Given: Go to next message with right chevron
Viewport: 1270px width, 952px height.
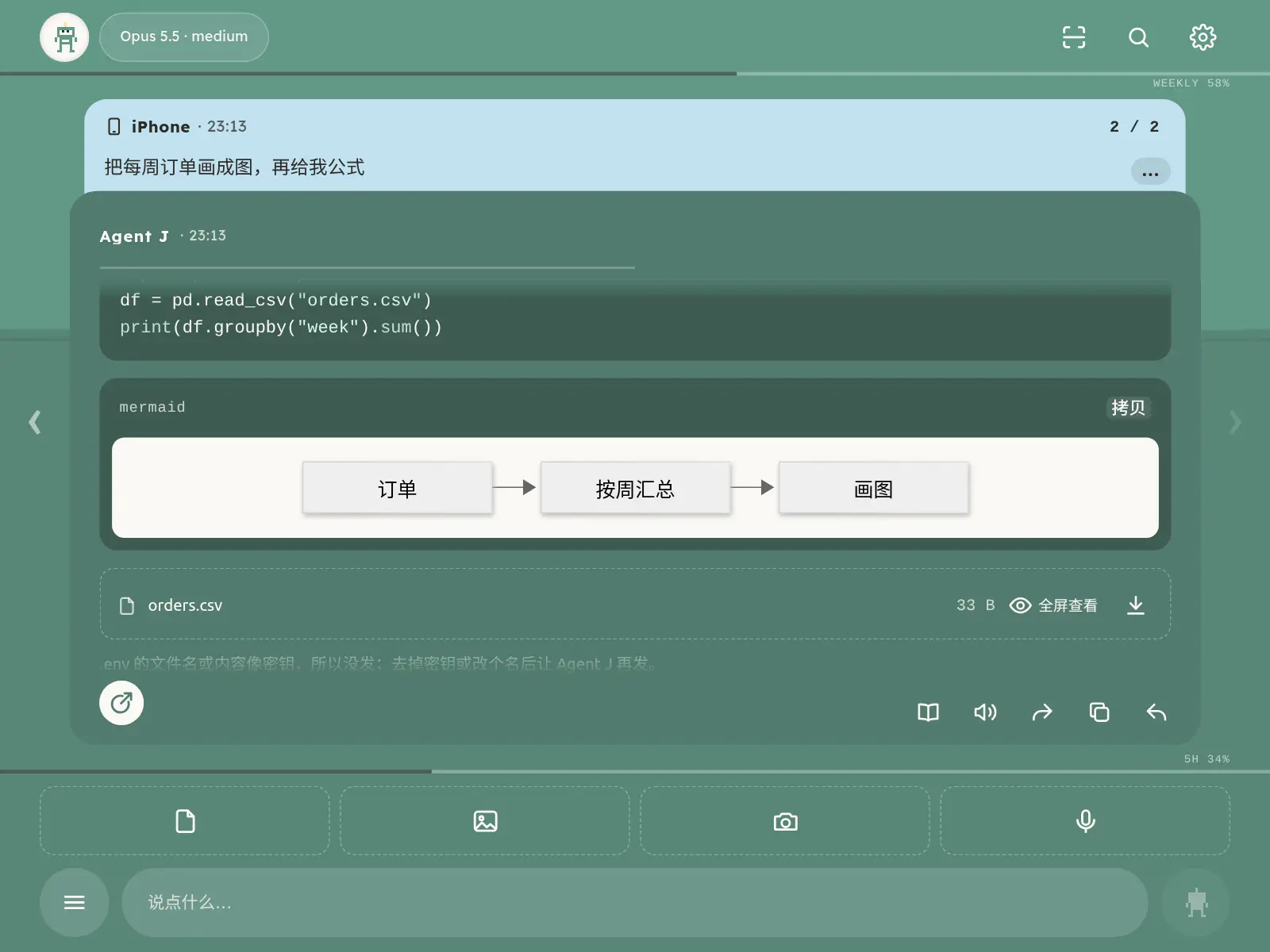Looking at the screenshot, I should pos(1235,422).
